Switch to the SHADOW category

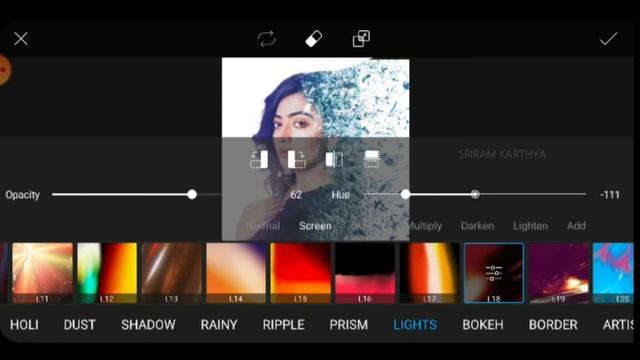click(x=148, y=325)
